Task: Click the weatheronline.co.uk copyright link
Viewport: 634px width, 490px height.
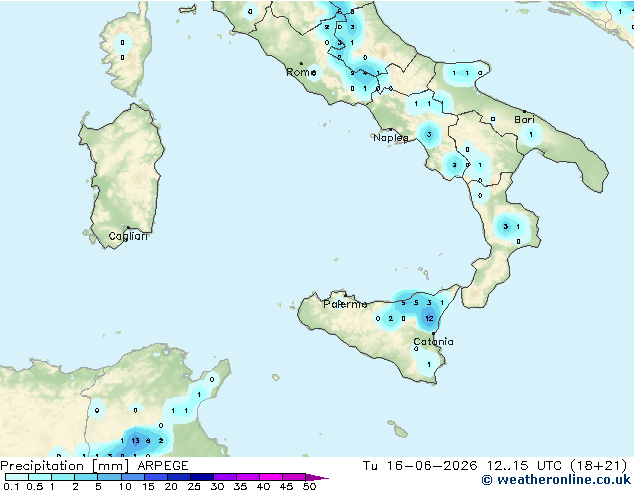Action: [x=556, y=480]
